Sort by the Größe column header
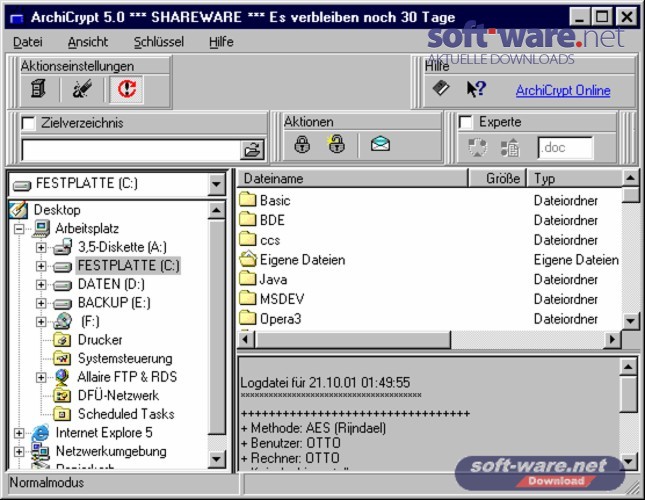 point(497,178)
